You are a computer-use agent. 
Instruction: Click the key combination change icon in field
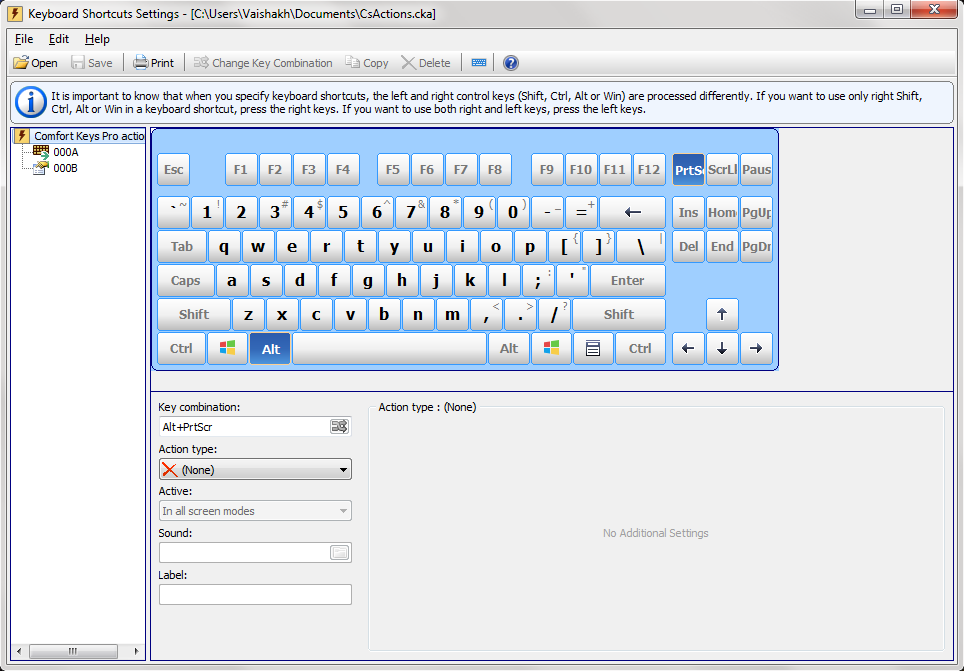pyautogui.click(x=339, y=426)
